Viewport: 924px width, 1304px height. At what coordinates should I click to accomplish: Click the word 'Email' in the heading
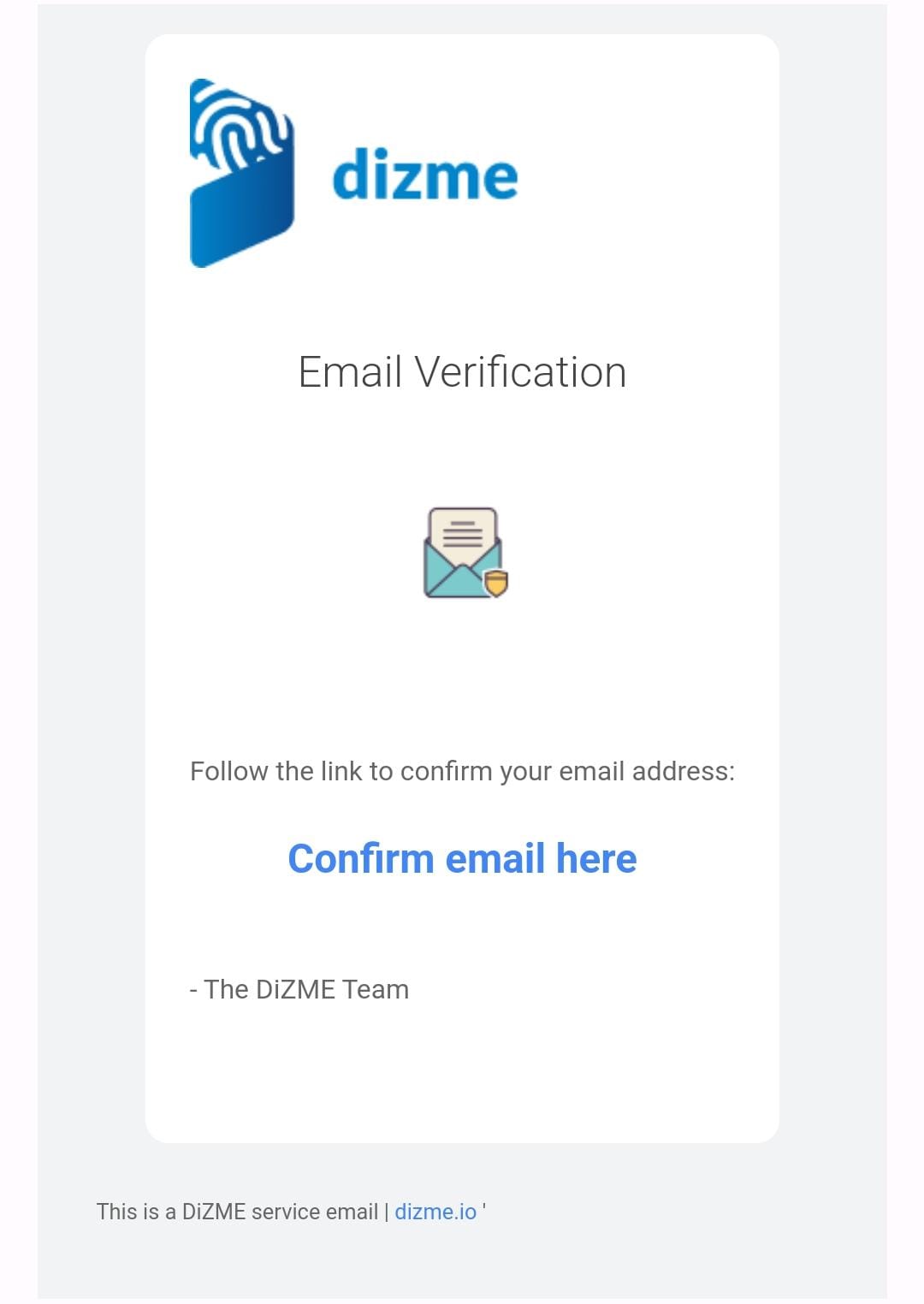point(350,372)
